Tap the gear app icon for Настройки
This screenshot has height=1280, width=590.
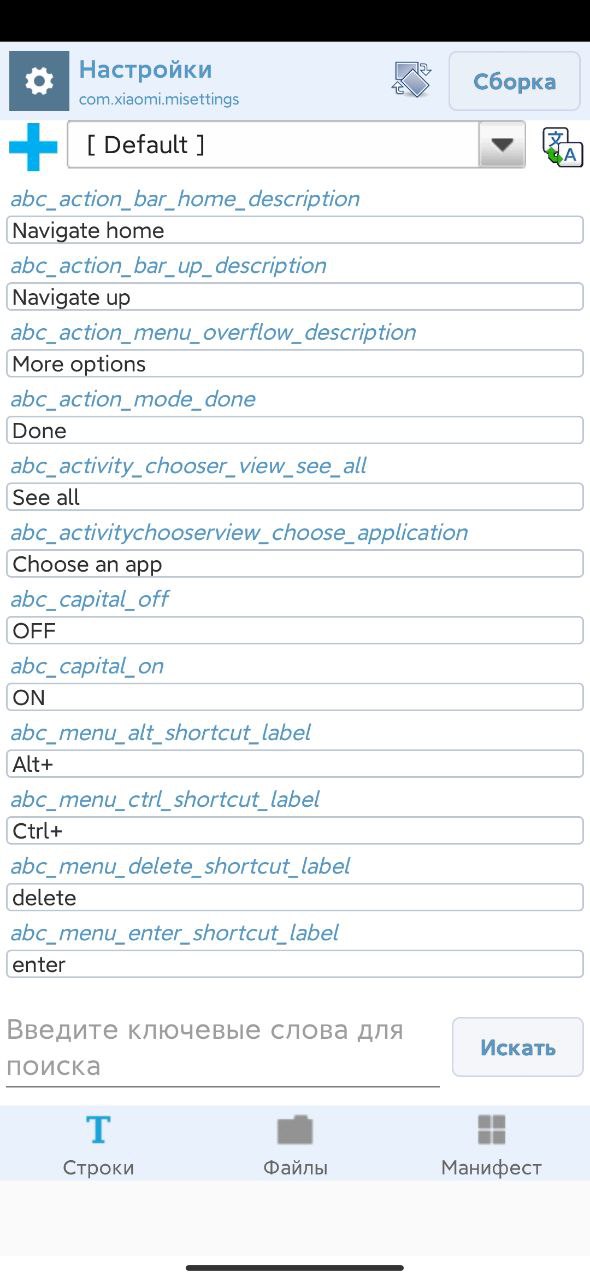39,81
